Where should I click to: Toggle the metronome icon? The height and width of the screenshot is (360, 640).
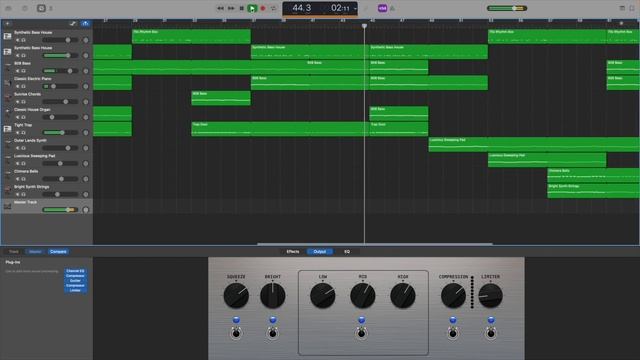(392, 8)
